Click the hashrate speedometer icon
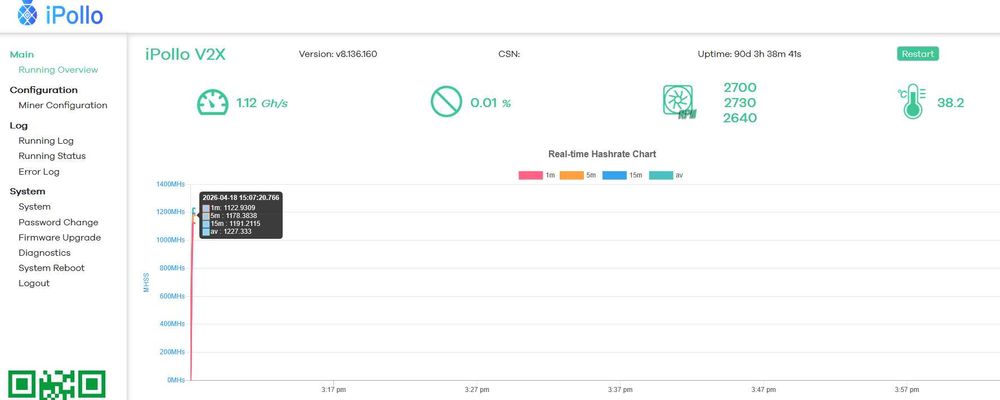Viewport: 1000px width, 400px height. (212, 102)
